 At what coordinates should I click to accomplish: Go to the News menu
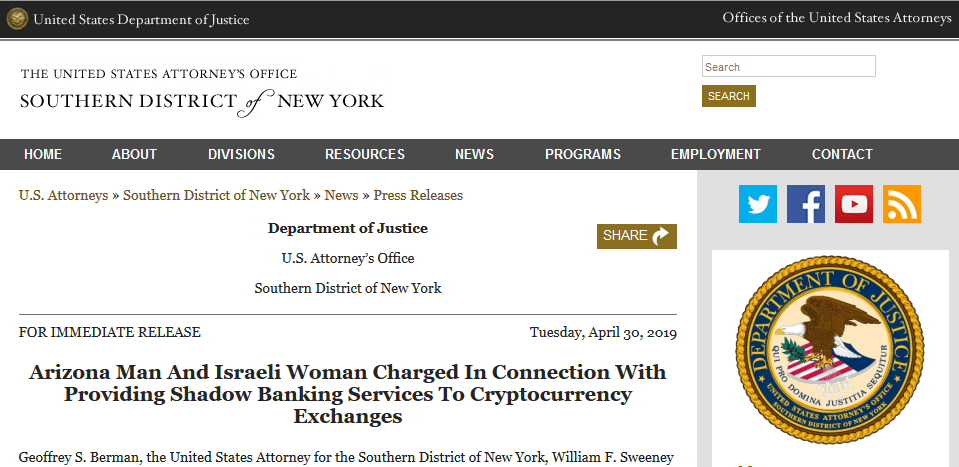click(474, 154)
